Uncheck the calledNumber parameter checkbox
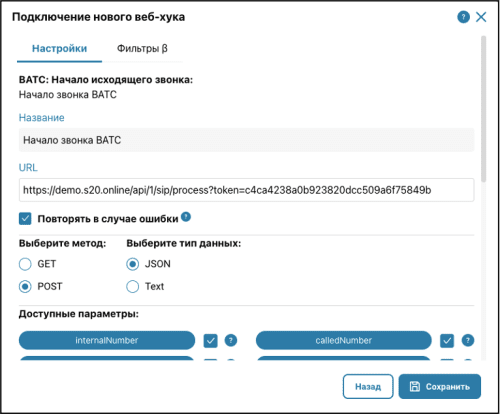Screen dimensions: 500x414 pos(447,341)
